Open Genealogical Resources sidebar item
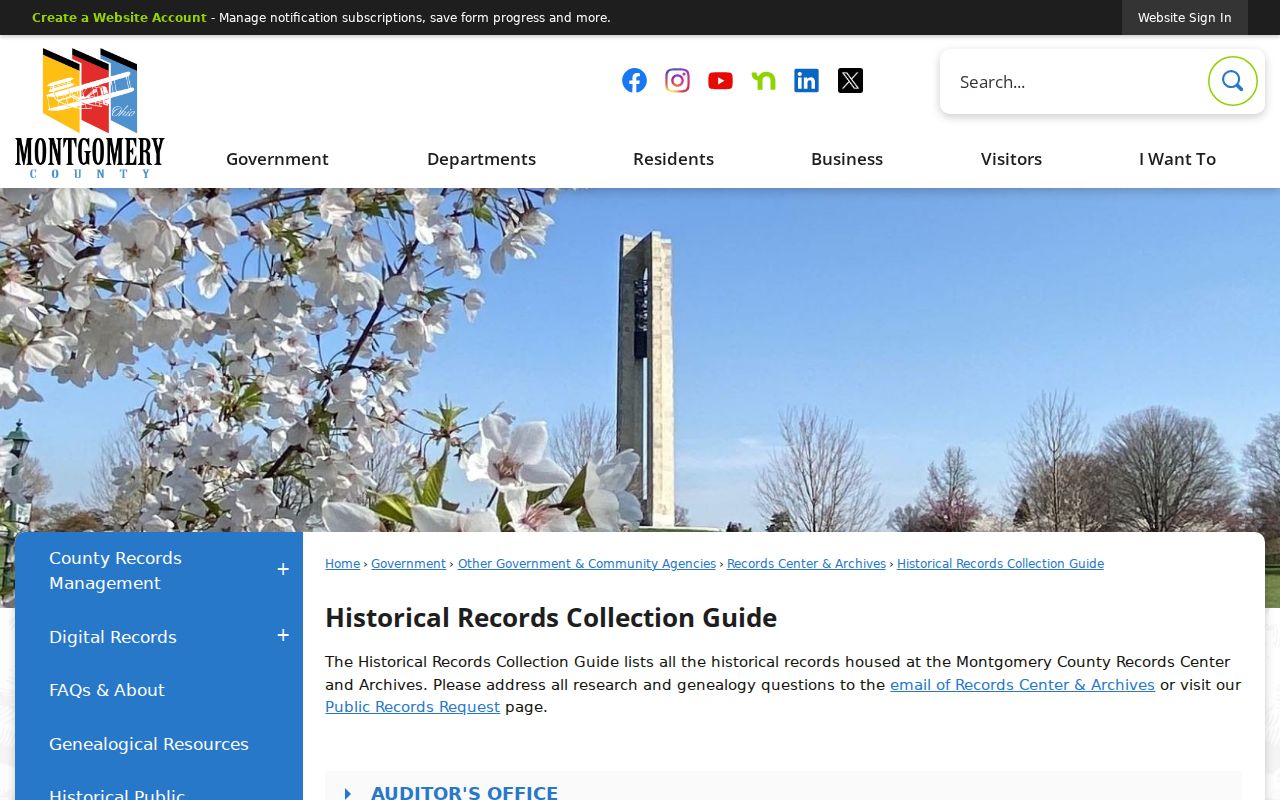 pyautogui.click(x=149, y=744)
